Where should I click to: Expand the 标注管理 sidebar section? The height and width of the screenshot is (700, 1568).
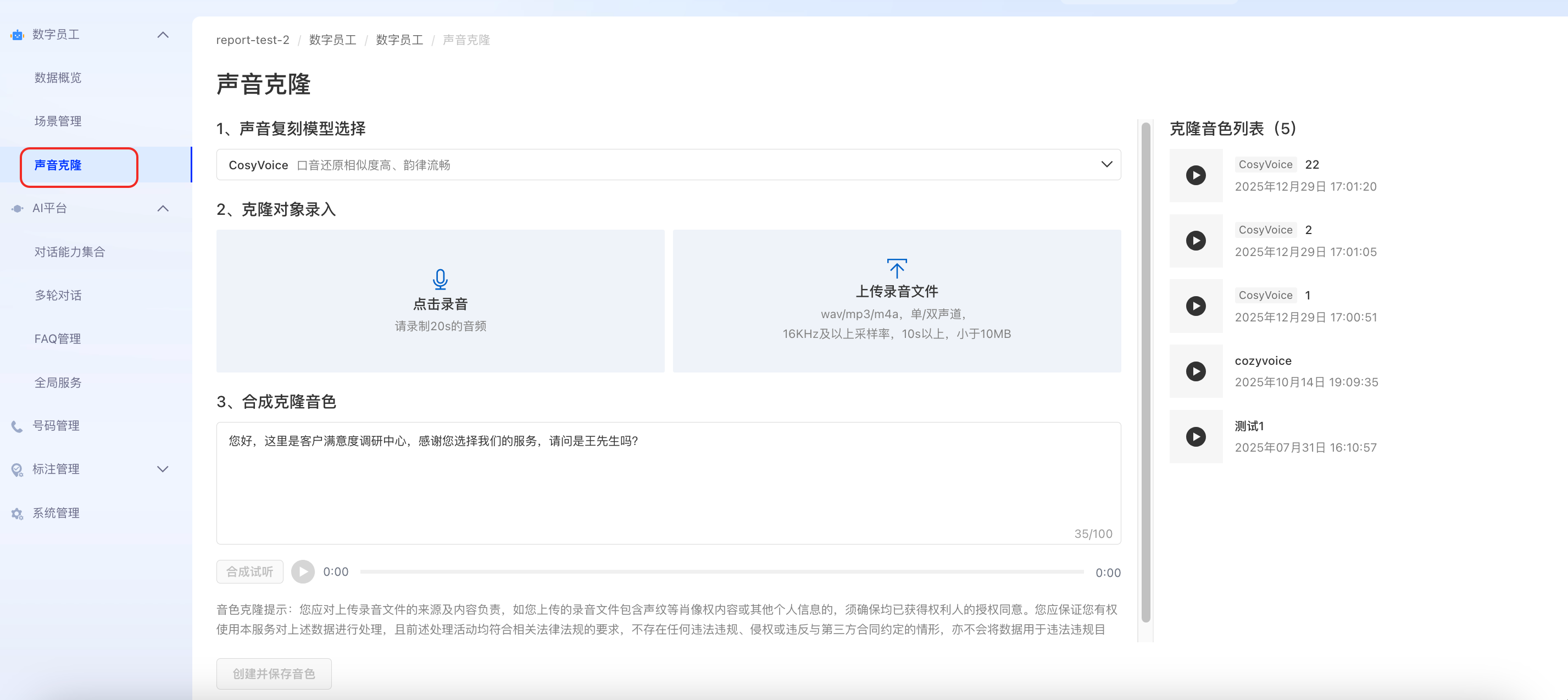tap(163, 469)
